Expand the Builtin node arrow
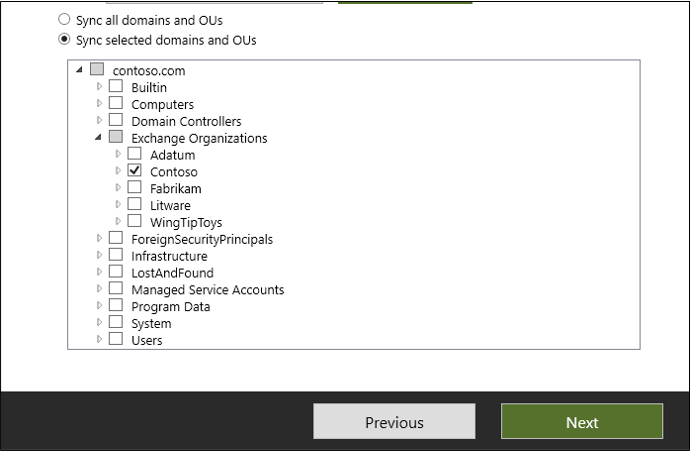This screenshot has width=690, height=451. [99, 87]
